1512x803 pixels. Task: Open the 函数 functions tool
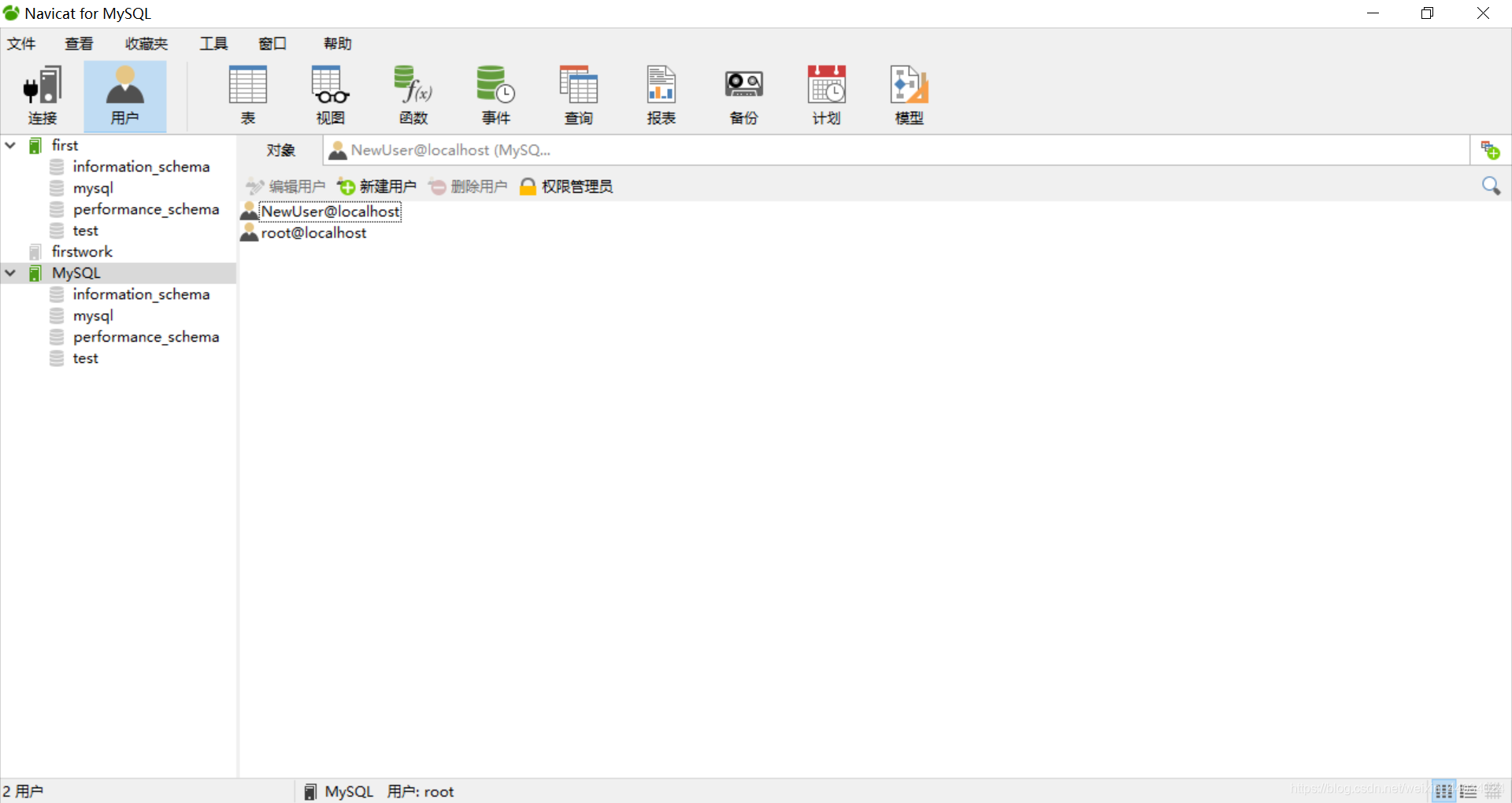pyautogui.click(x=413, y=96)
